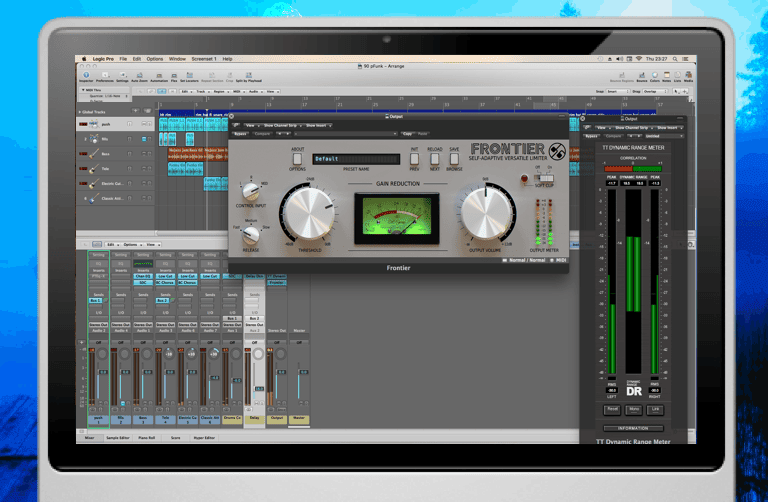Viewport: 768px width, 502px height.
Task: Click the volume icon in menu bar
Action: coord(620,59)
